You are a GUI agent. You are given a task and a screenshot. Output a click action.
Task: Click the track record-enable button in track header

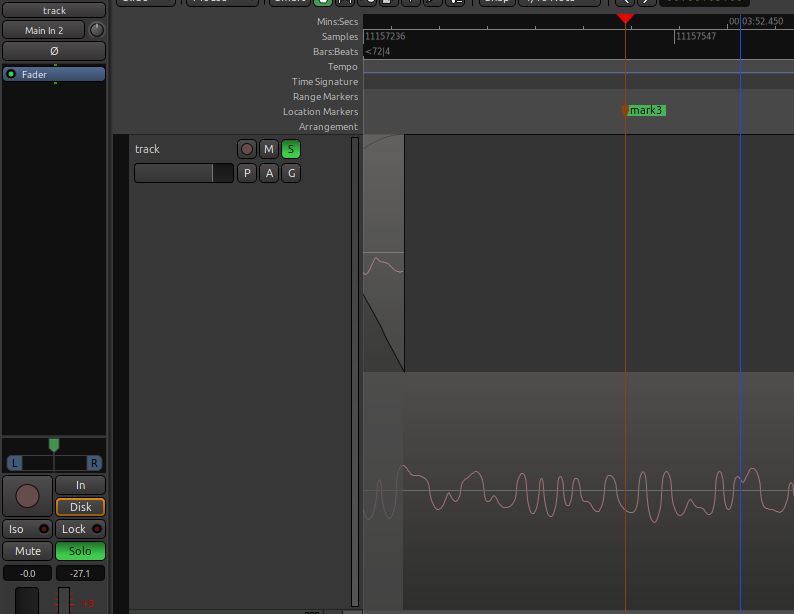[x=247, y=150]
